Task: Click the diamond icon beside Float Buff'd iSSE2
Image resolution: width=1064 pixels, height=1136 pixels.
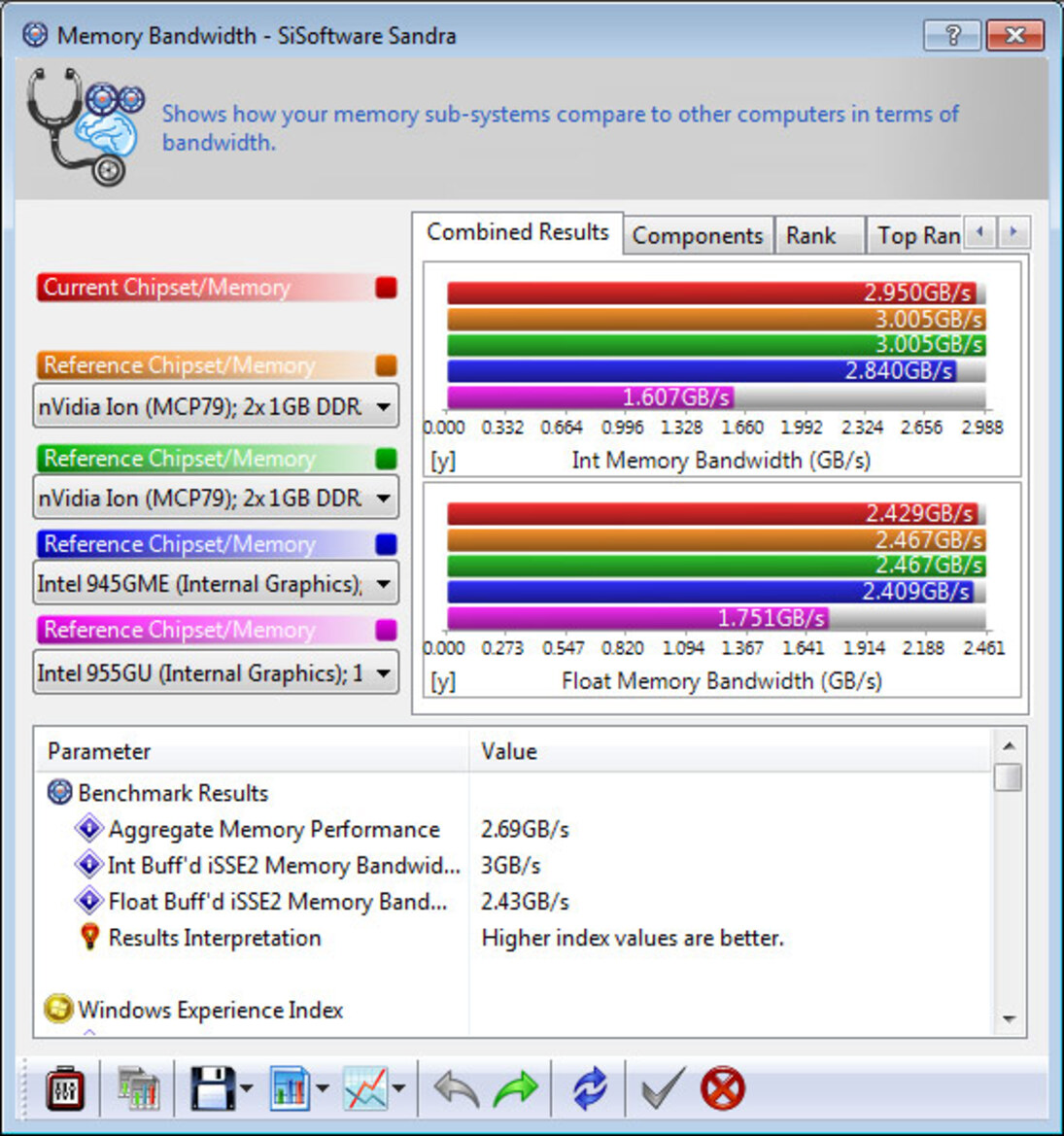Action: click(x=89, y=901)
